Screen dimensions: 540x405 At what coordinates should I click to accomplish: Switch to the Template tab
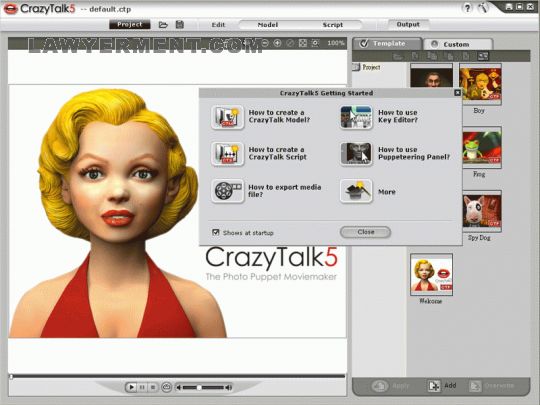386,44
